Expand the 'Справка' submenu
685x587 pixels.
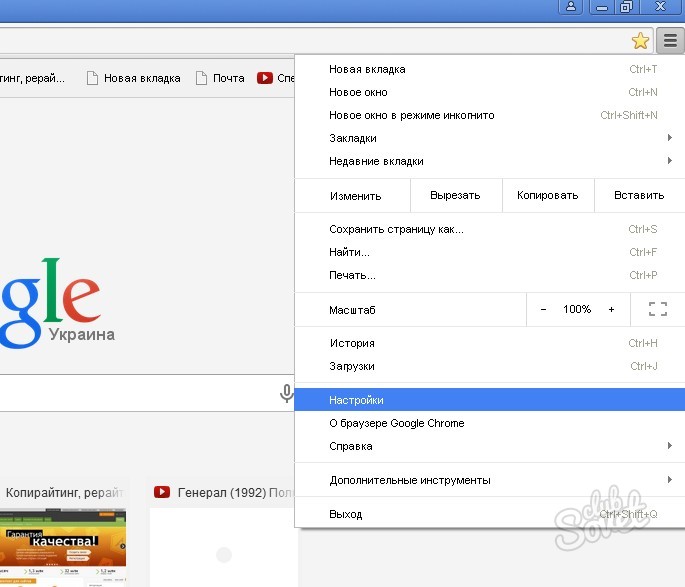click(490, 446)
